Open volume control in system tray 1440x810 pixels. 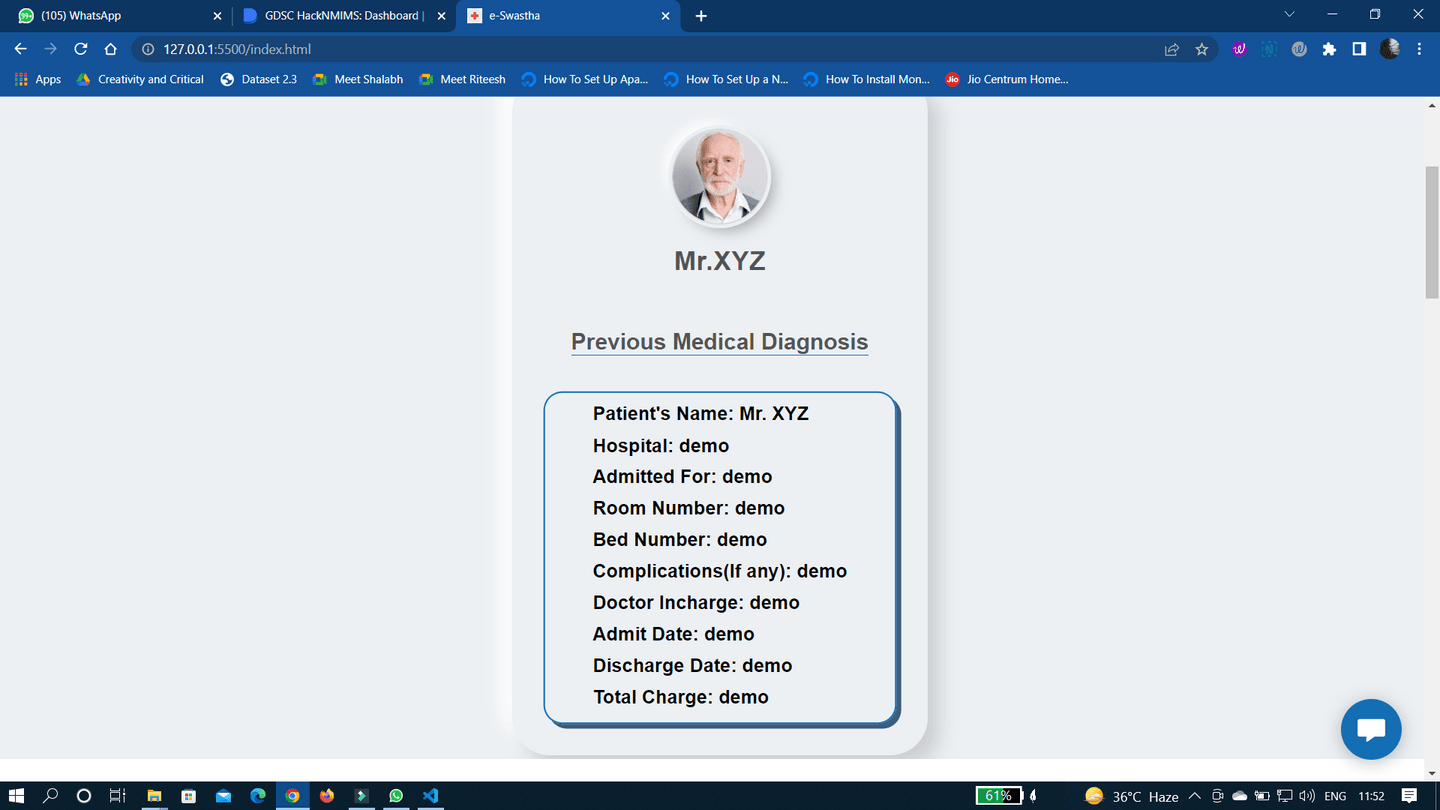click(x=1306, y=796)
